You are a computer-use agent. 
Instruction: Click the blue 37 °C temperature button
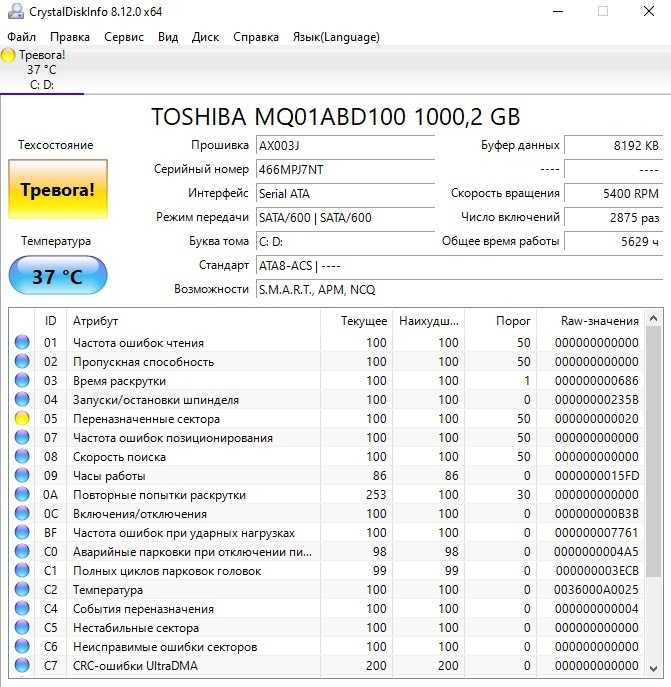(x=58, y=276)
